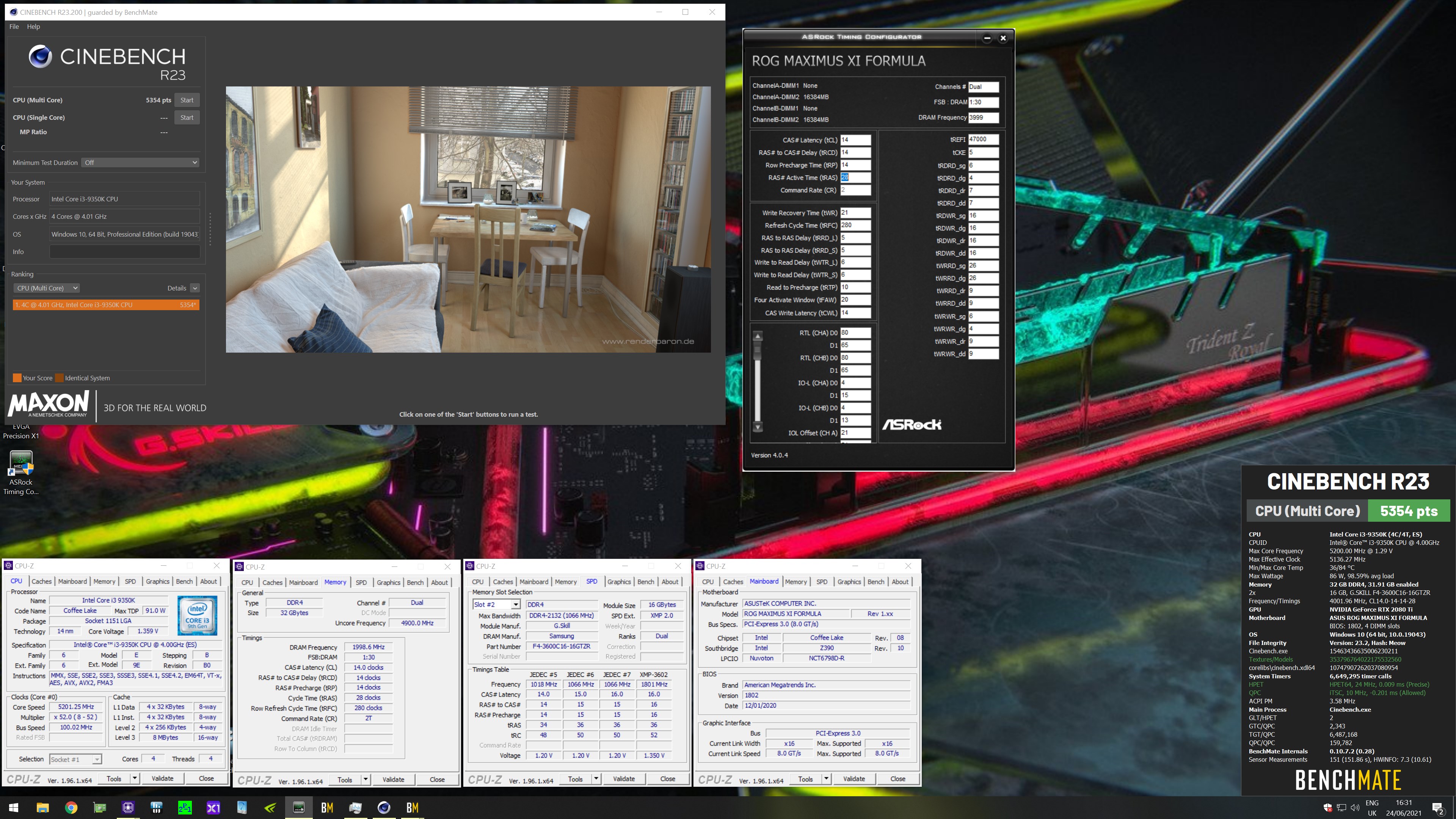Open the CPU (Multi Core) ranking dropdown
Screen dimensions: 1456x819
click(x=46, y=288)
